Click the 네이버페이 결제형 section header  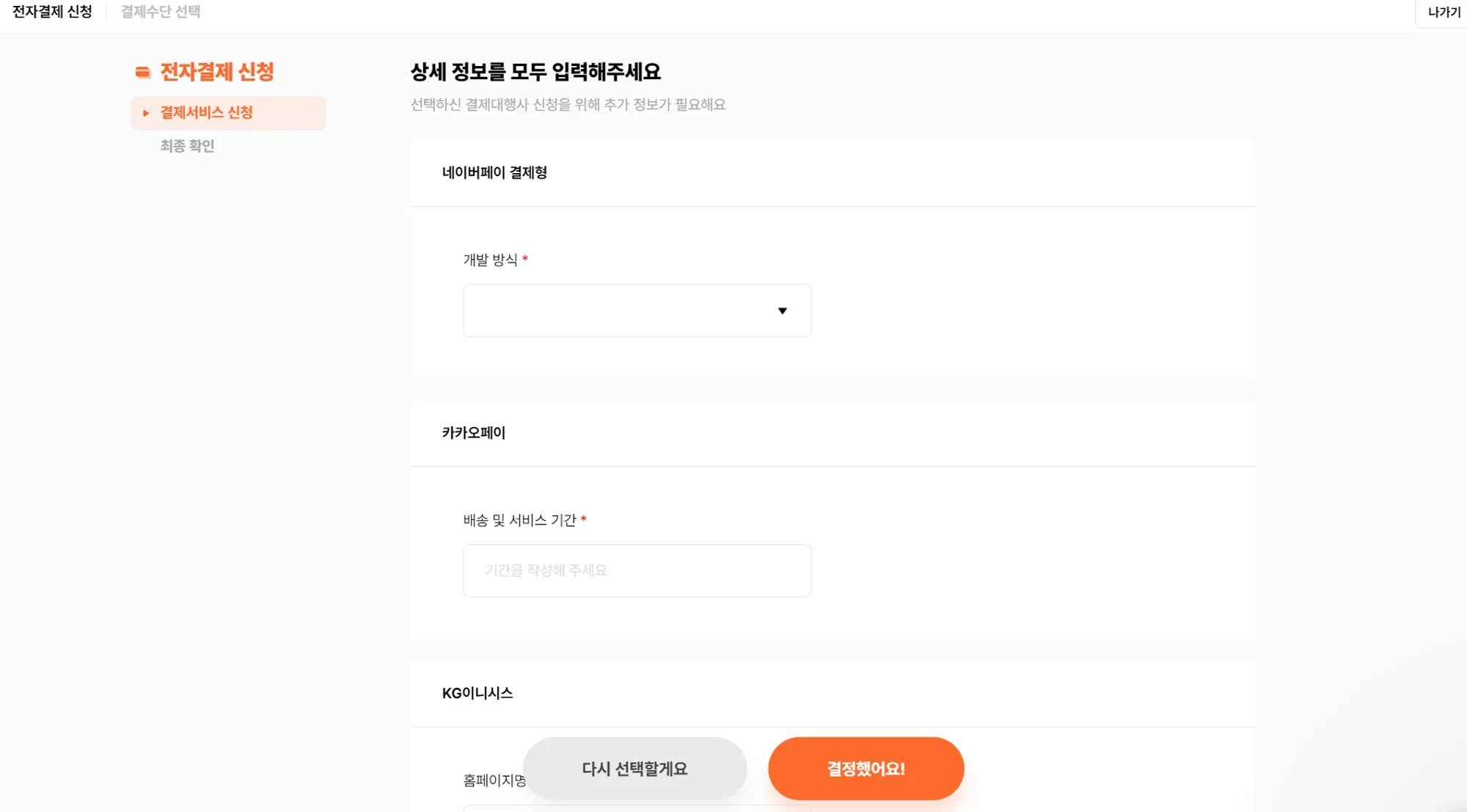[494, 173]
